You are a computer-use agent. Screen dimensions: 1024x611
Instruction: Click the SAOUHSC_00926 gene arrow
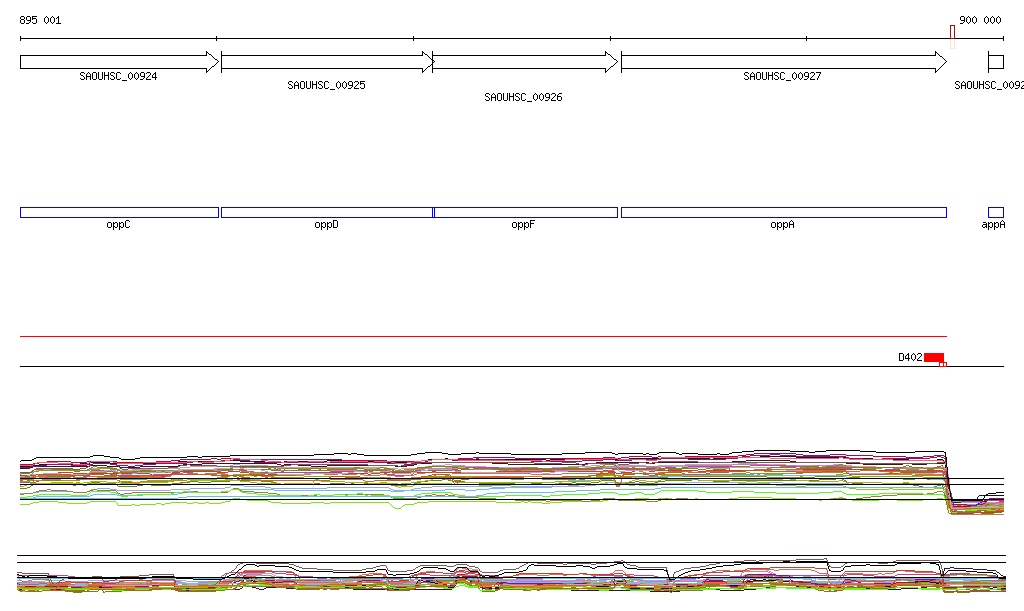pyautogui.click(x=524, y=62)
